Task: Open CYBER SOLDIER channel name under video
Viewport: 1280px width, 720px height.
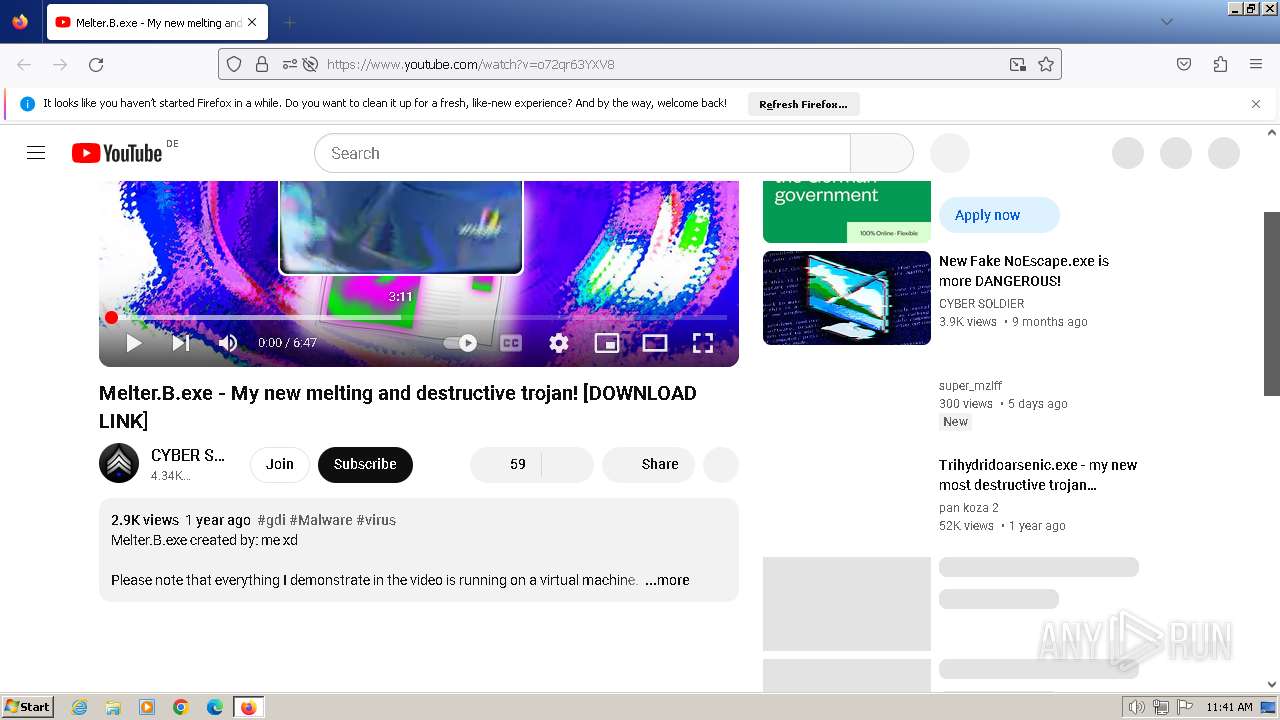Action: point(188,455)
